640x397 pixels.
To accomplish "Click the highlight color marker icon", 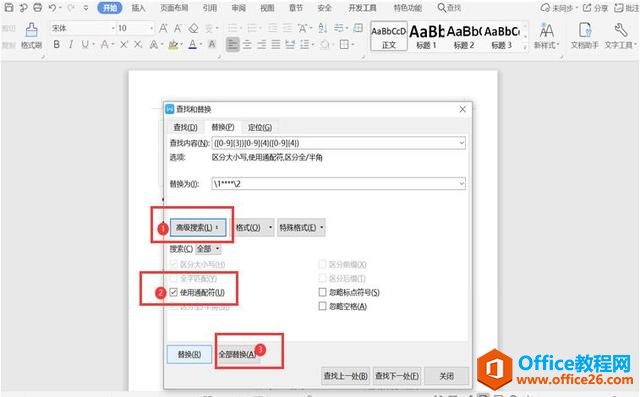I will click(173, 44).
